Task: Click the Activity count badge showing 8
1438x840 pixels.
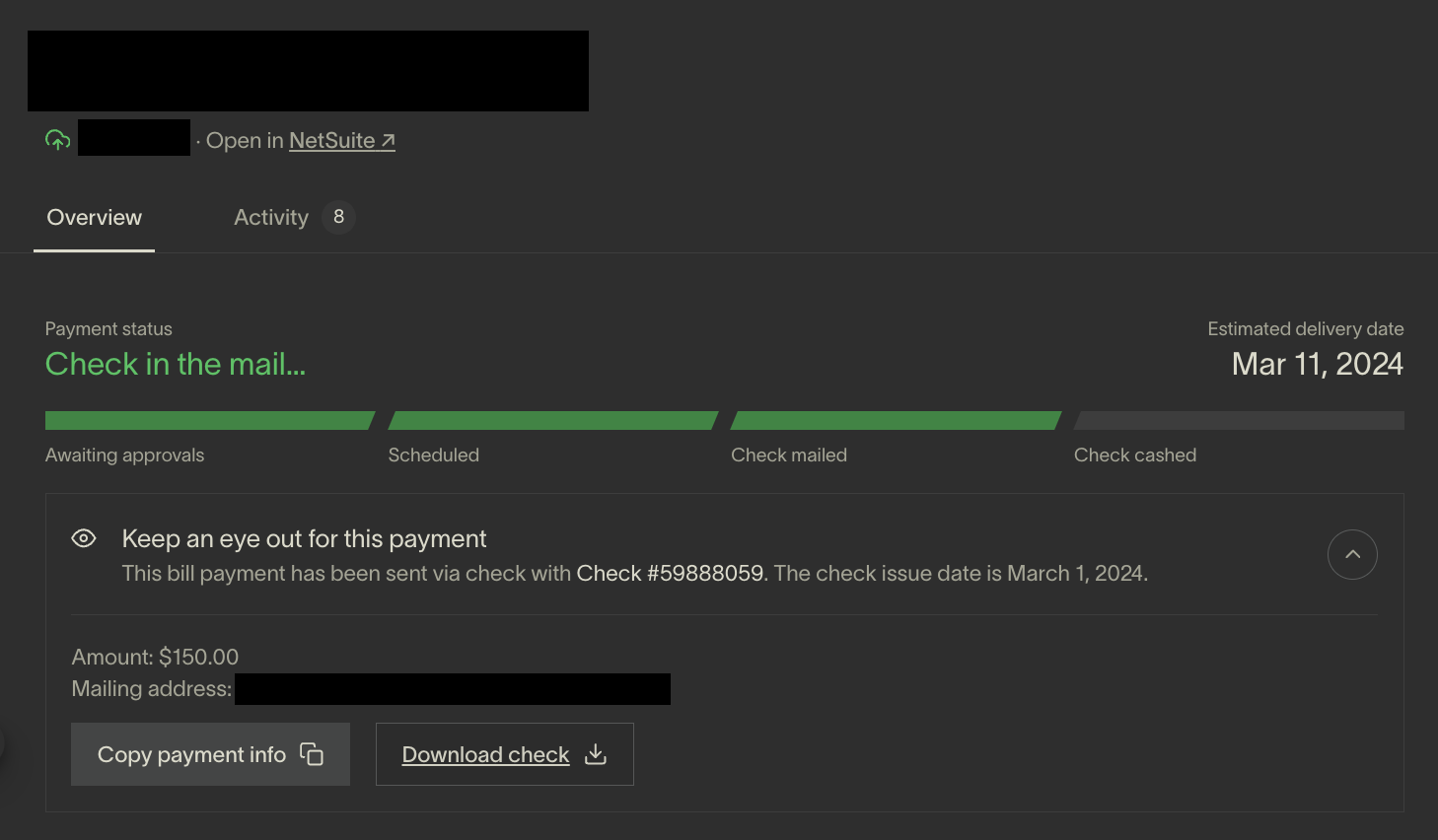Action: click(x=338, y=217)
